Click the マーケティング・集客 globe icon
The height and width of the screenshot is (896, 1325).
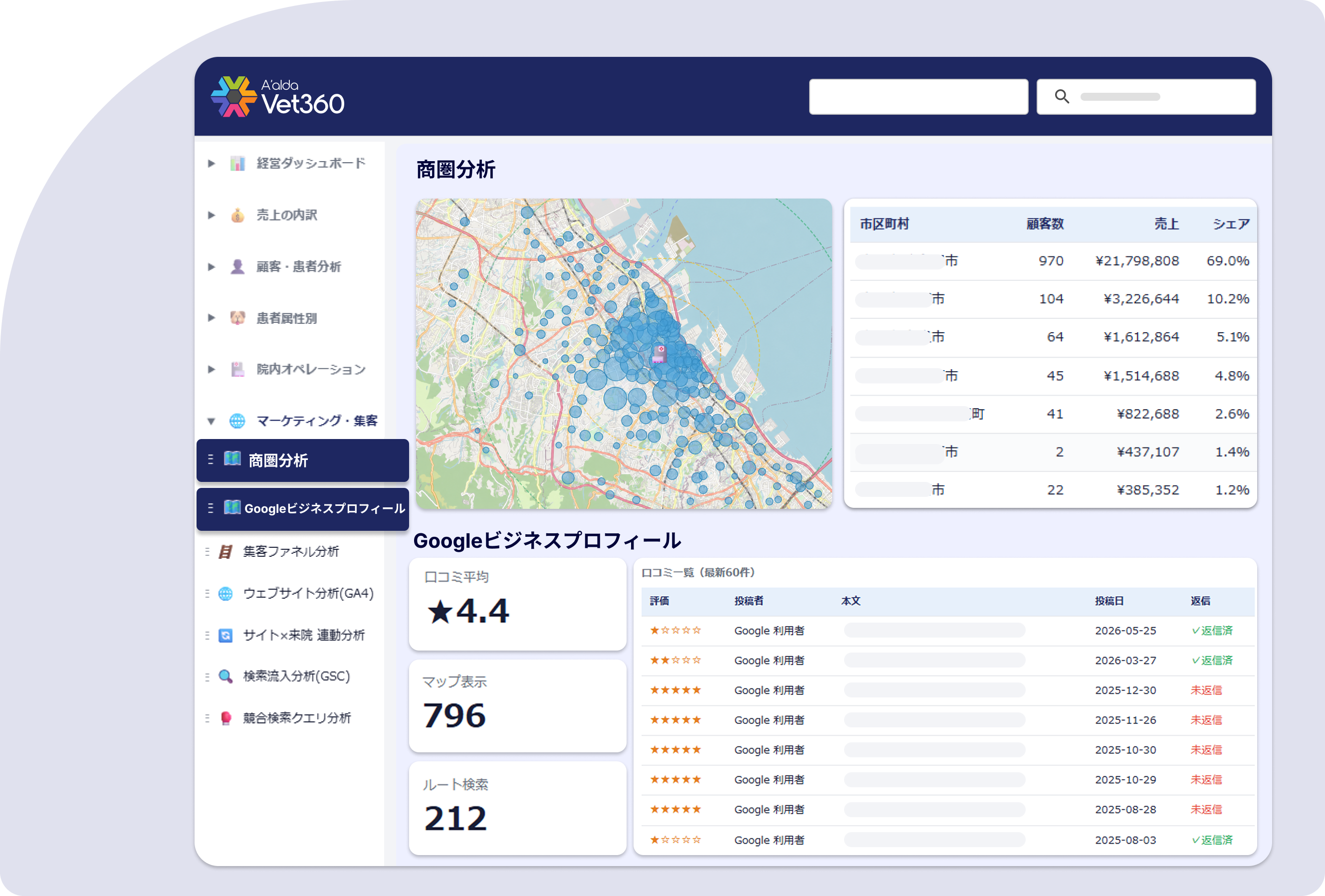[237, 421]
